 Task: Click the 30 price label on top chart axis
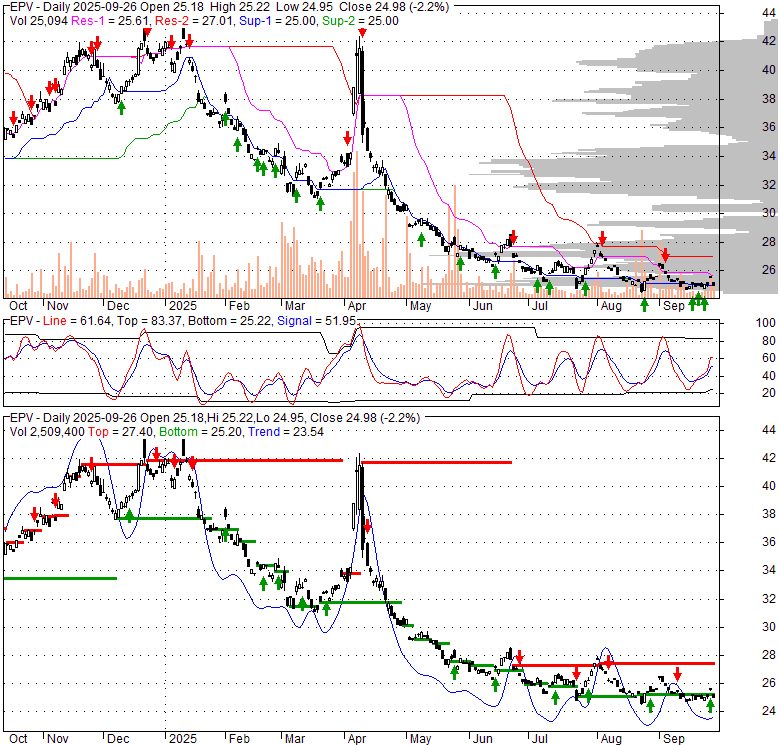pos(769,213)
